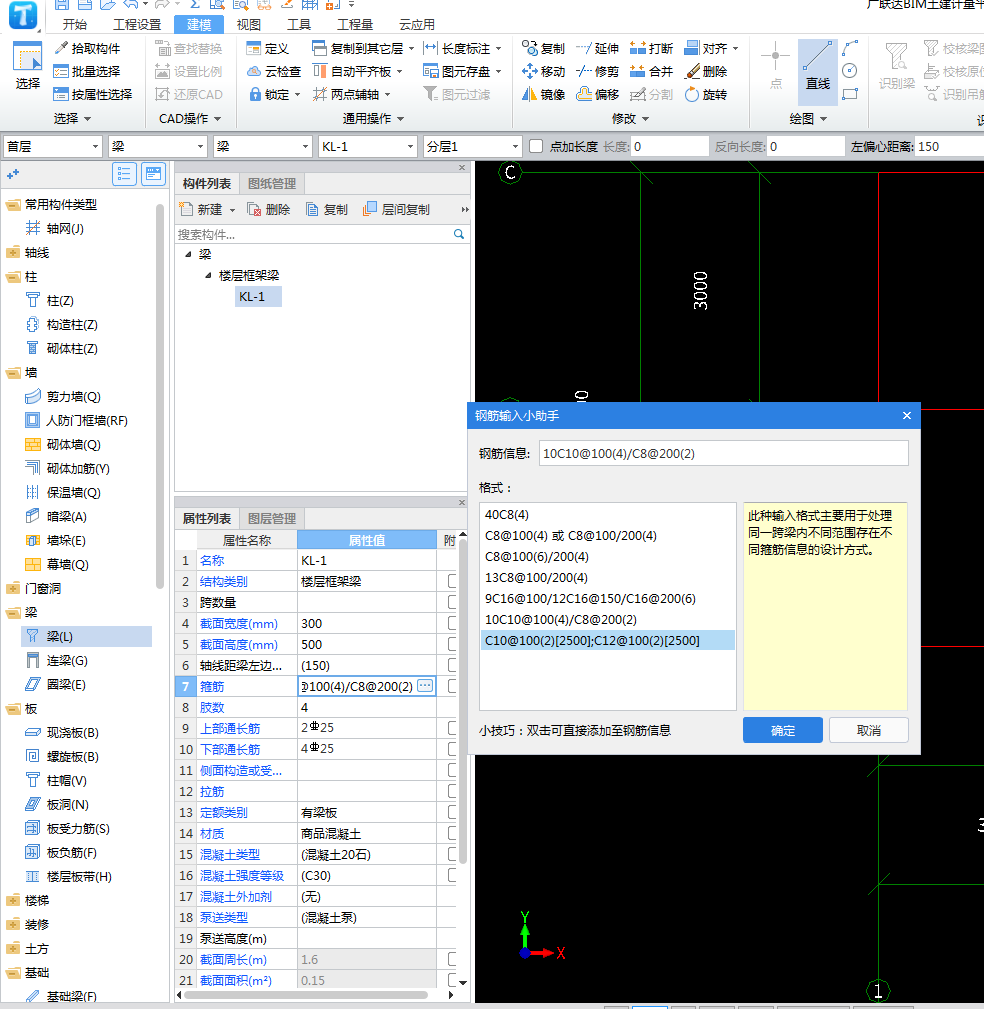Choose the circle drawing tool
The width and height of the screenshot is (984, 1009).
click(x=849, y=71)
